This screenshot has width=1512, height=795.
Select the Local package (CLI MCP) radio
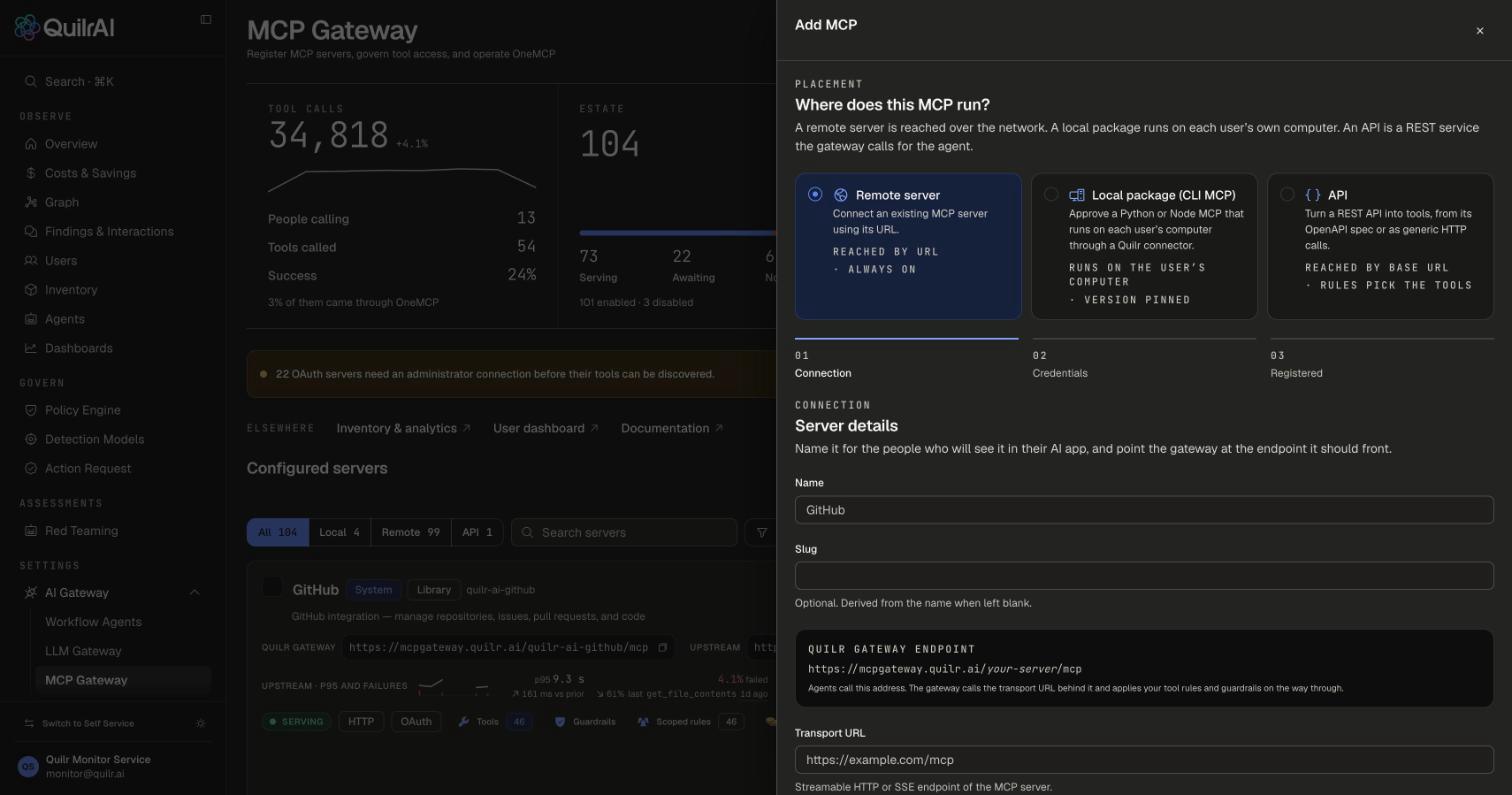click(x=1051, y=194)
